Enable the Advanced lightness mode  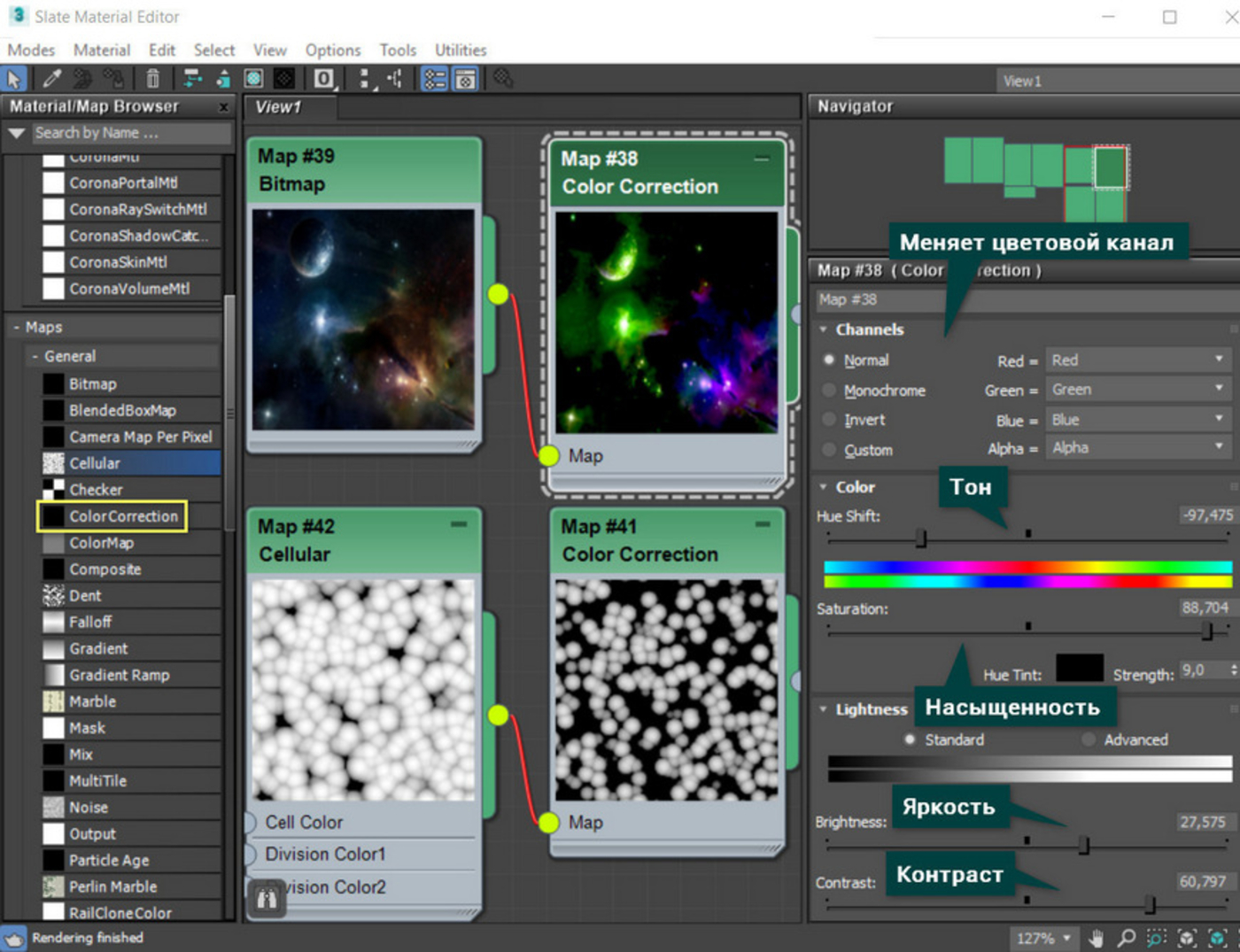(1089, 739)
